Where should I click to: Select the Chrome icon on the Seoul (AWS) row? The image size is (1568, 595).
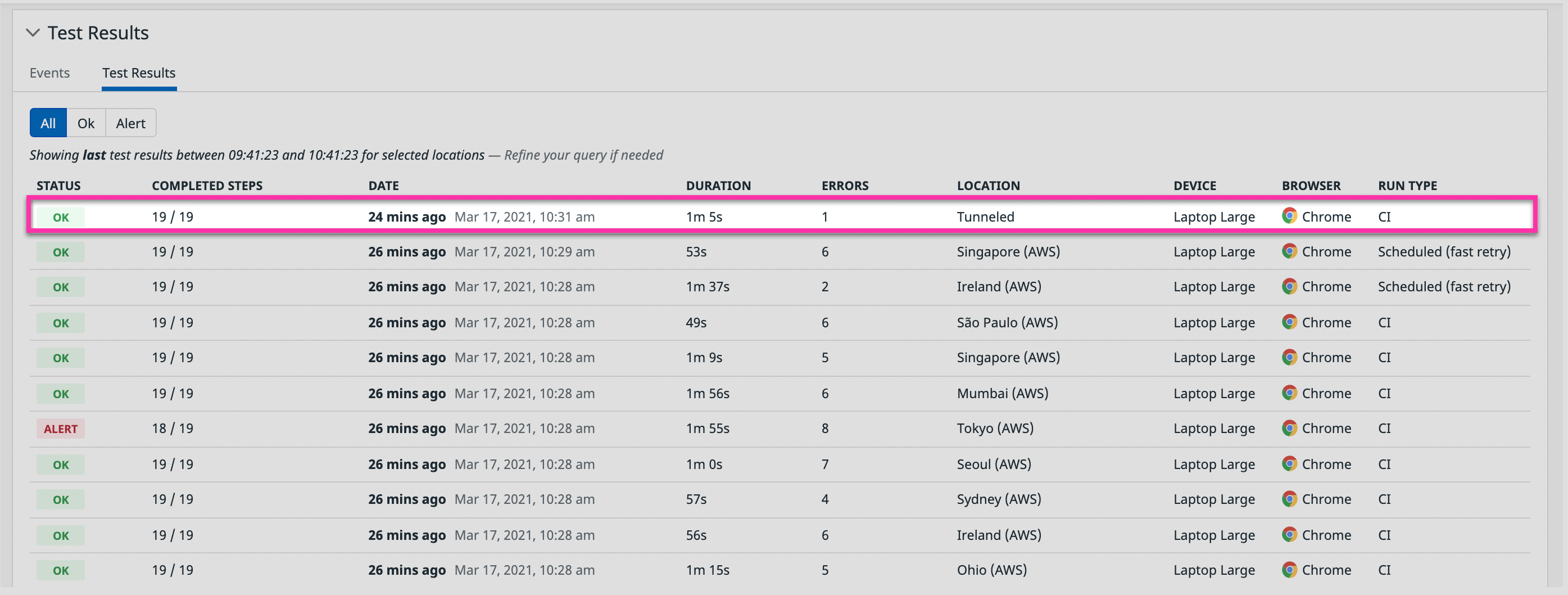[1289, 463]
